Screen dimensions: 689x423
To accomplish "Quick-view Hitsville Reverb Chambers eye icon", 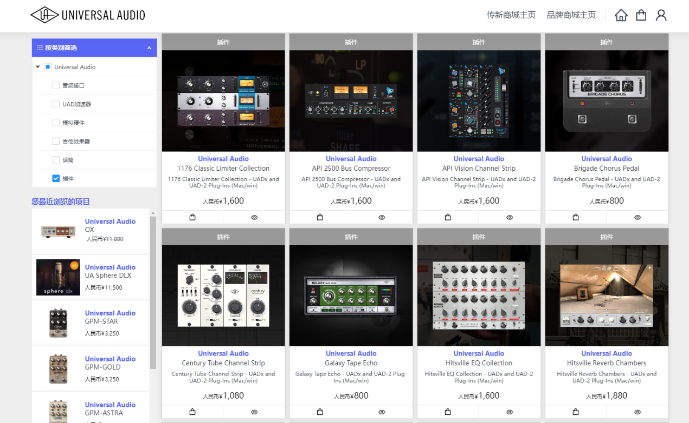I will (x=638, y=412).
